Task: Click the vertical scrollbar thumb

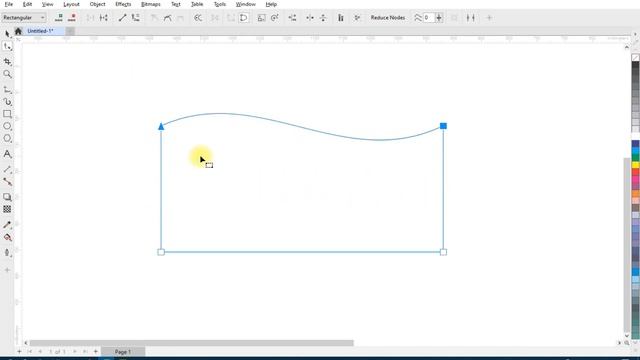Action: click(627, 245)
